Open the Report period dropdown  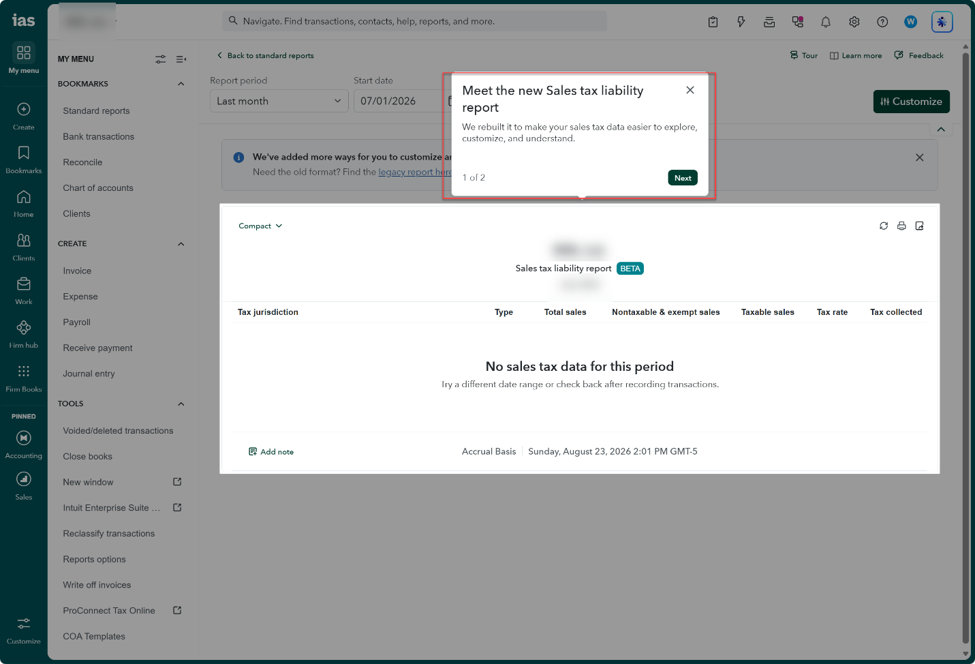click(279, 101)
